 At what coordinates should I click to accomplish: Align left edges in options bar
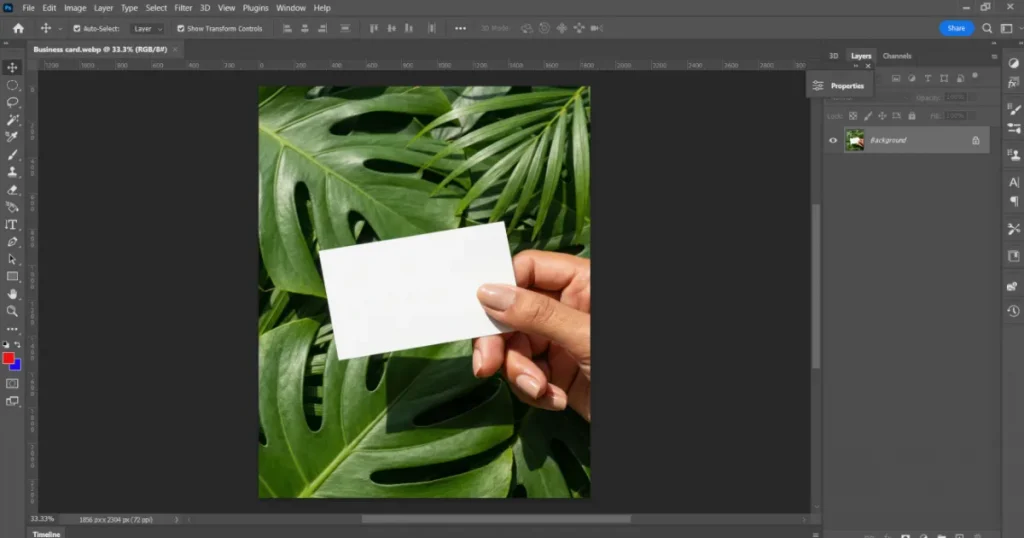[287, 28]
